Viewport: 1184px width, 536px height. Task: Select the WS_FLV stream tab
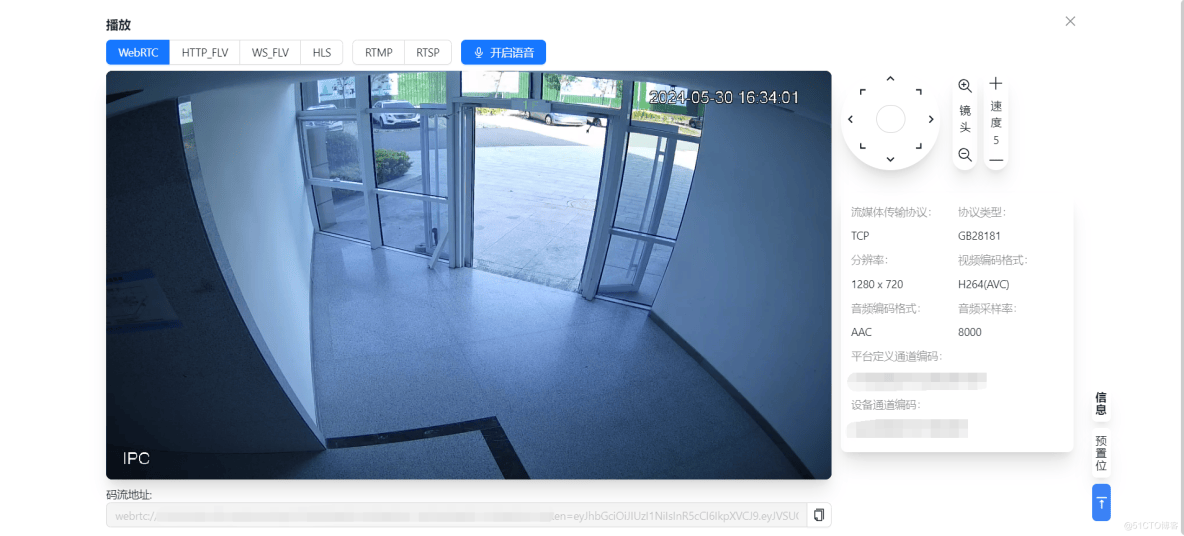click(x=270, y=53)
